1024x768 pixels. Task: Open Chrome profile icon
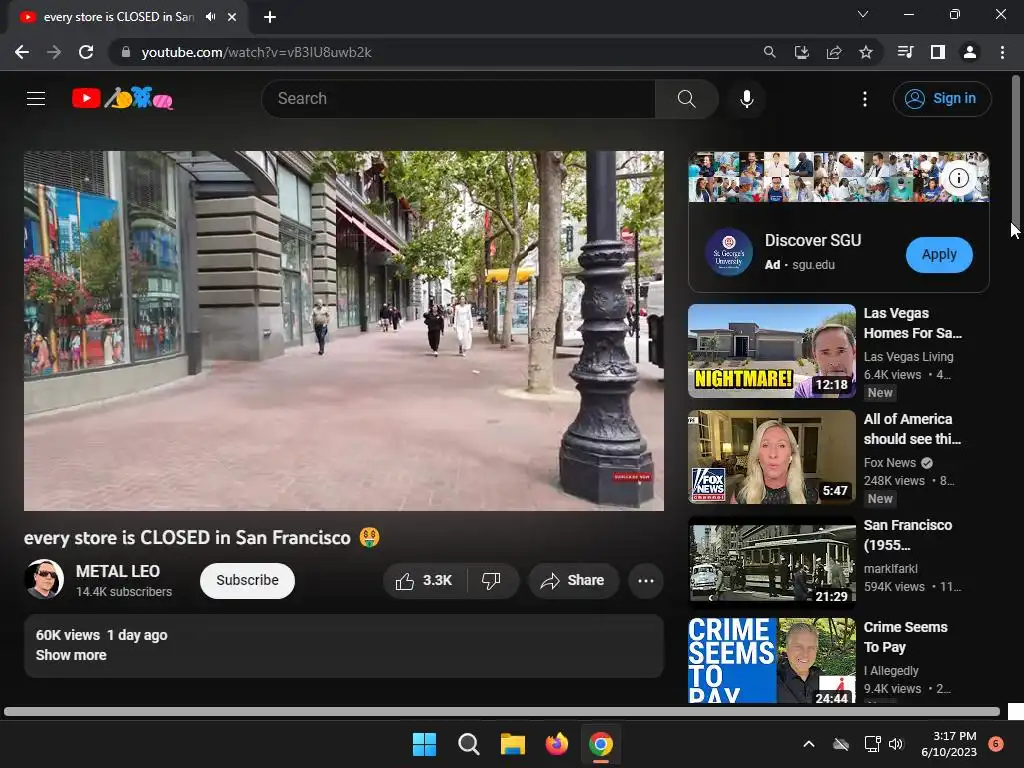coord(970,52)
